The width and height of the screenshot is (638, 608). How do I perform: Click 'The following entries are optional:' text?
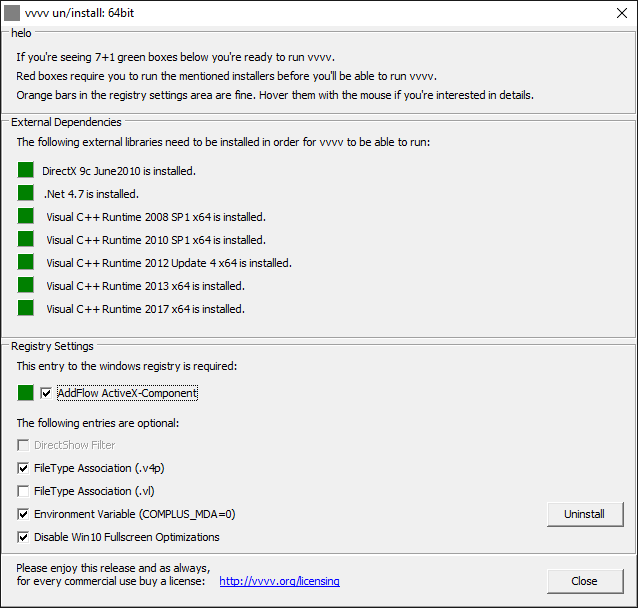tap(98, 423)
